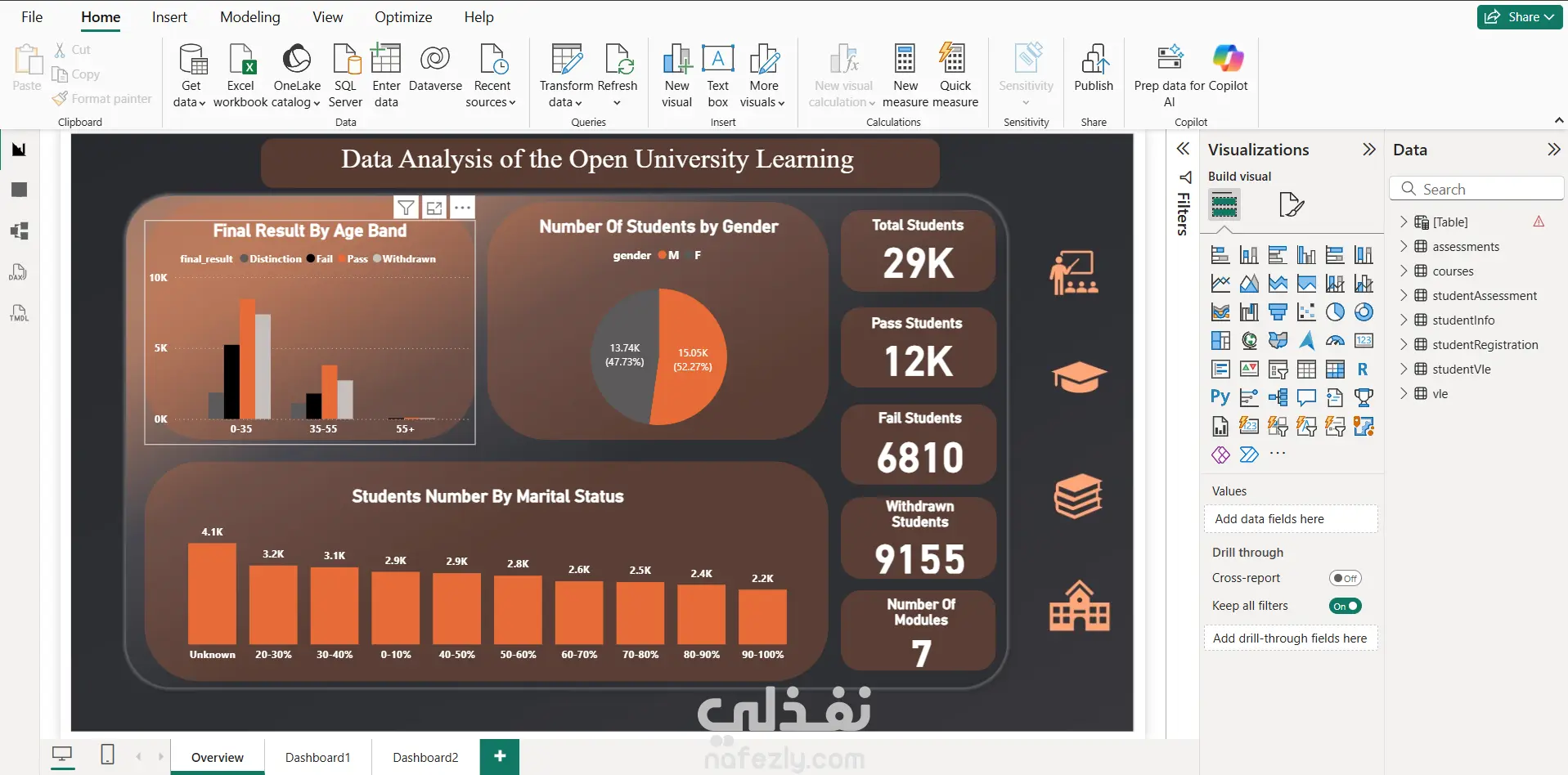Expand the assessments table fields
The image size is (1568, 775).
coord(1404,246)
